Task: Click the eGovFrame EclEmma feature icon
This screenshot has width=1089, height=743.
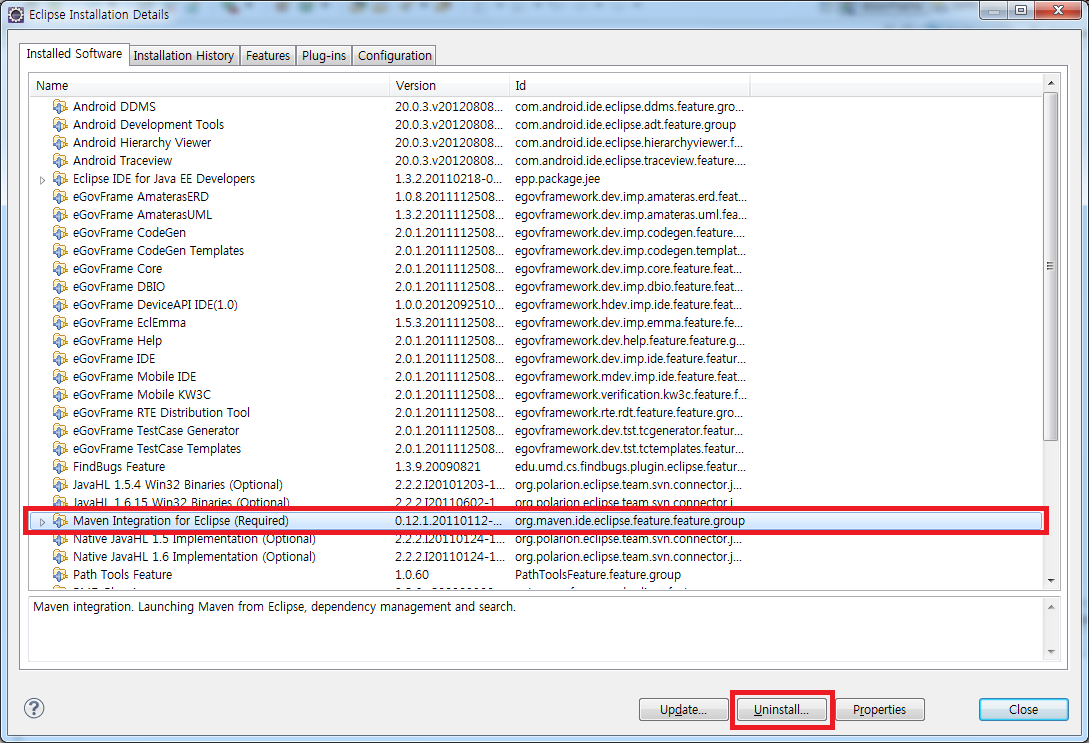Action: point(60,323)
